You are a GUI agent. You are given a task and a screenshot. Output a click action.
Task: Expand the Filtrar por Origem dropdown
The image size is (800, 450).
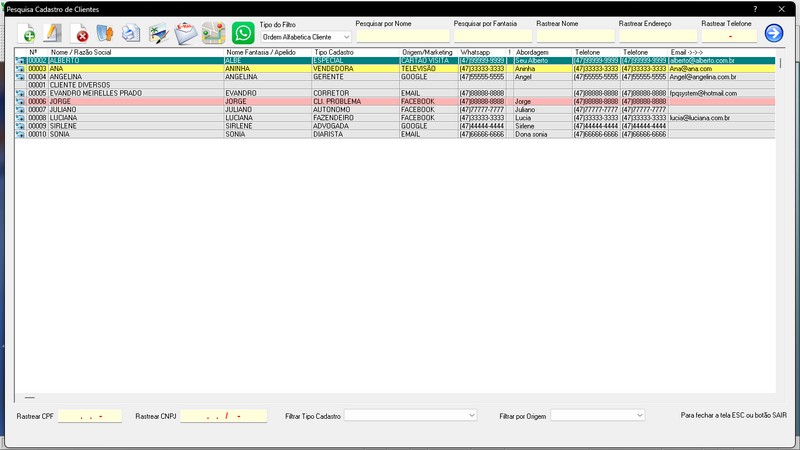click(598, 415)
